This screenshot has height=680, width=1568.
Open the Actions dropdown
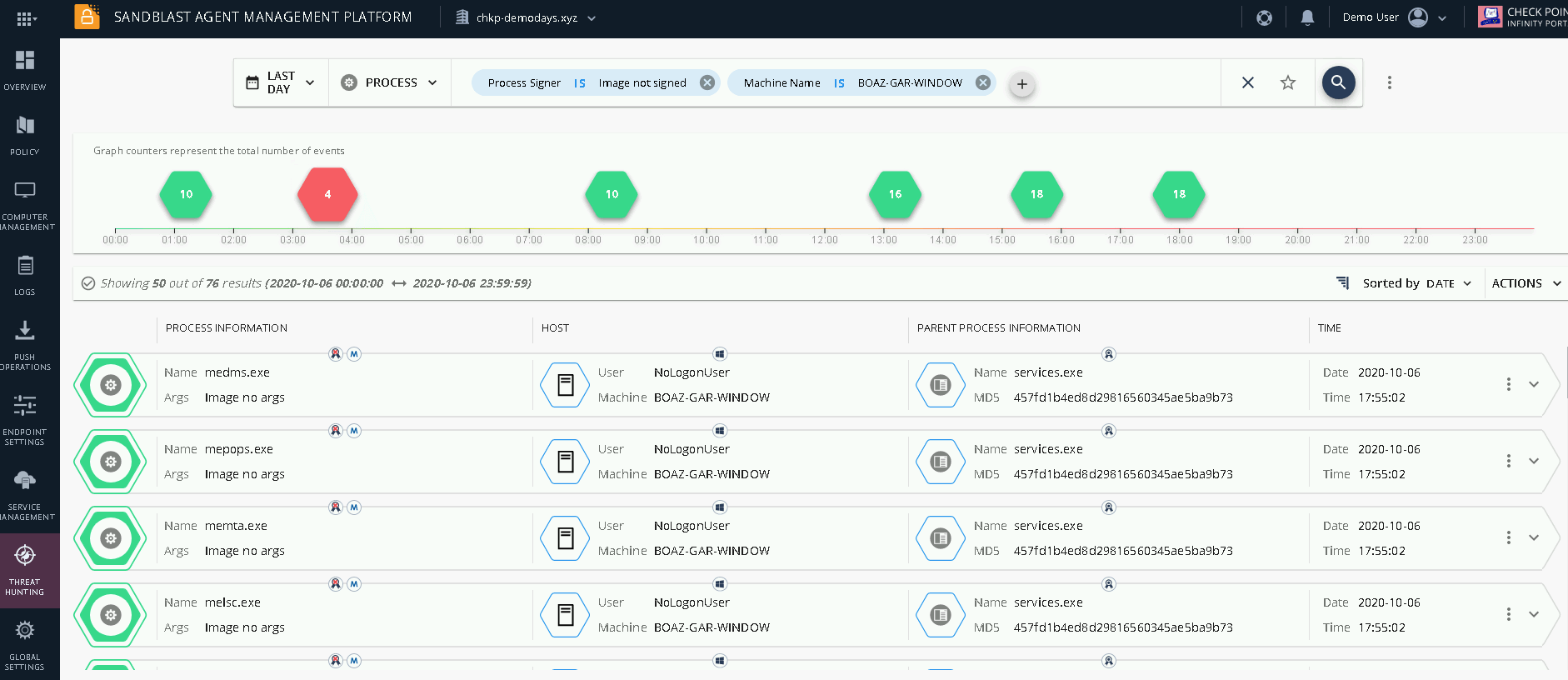1526,283
